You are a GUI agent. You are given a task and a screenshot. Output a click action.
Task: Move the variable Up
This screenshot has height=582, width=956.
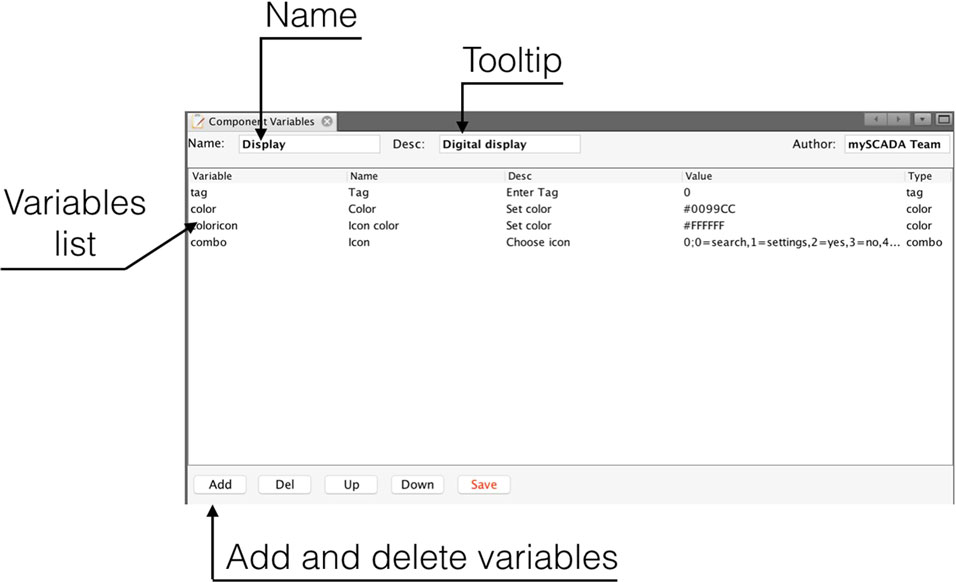click(x=351, y=484)
